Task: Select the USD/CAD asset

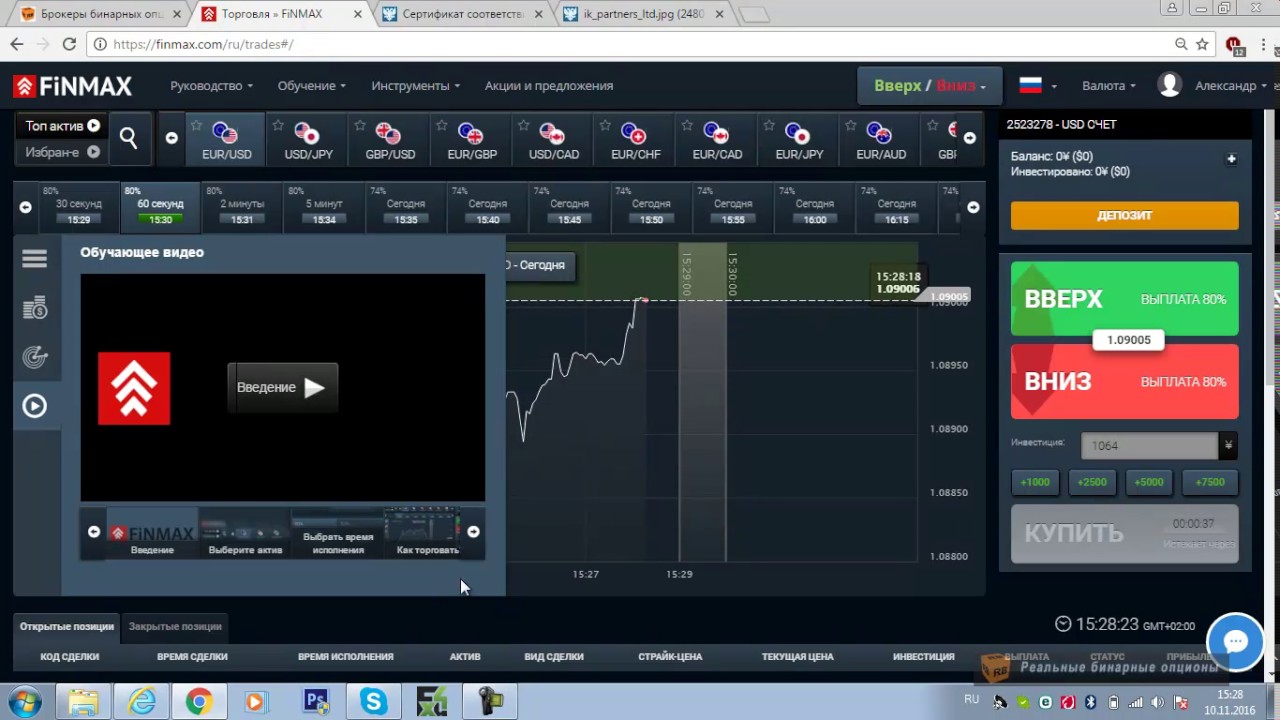Action: coord(554,140)
